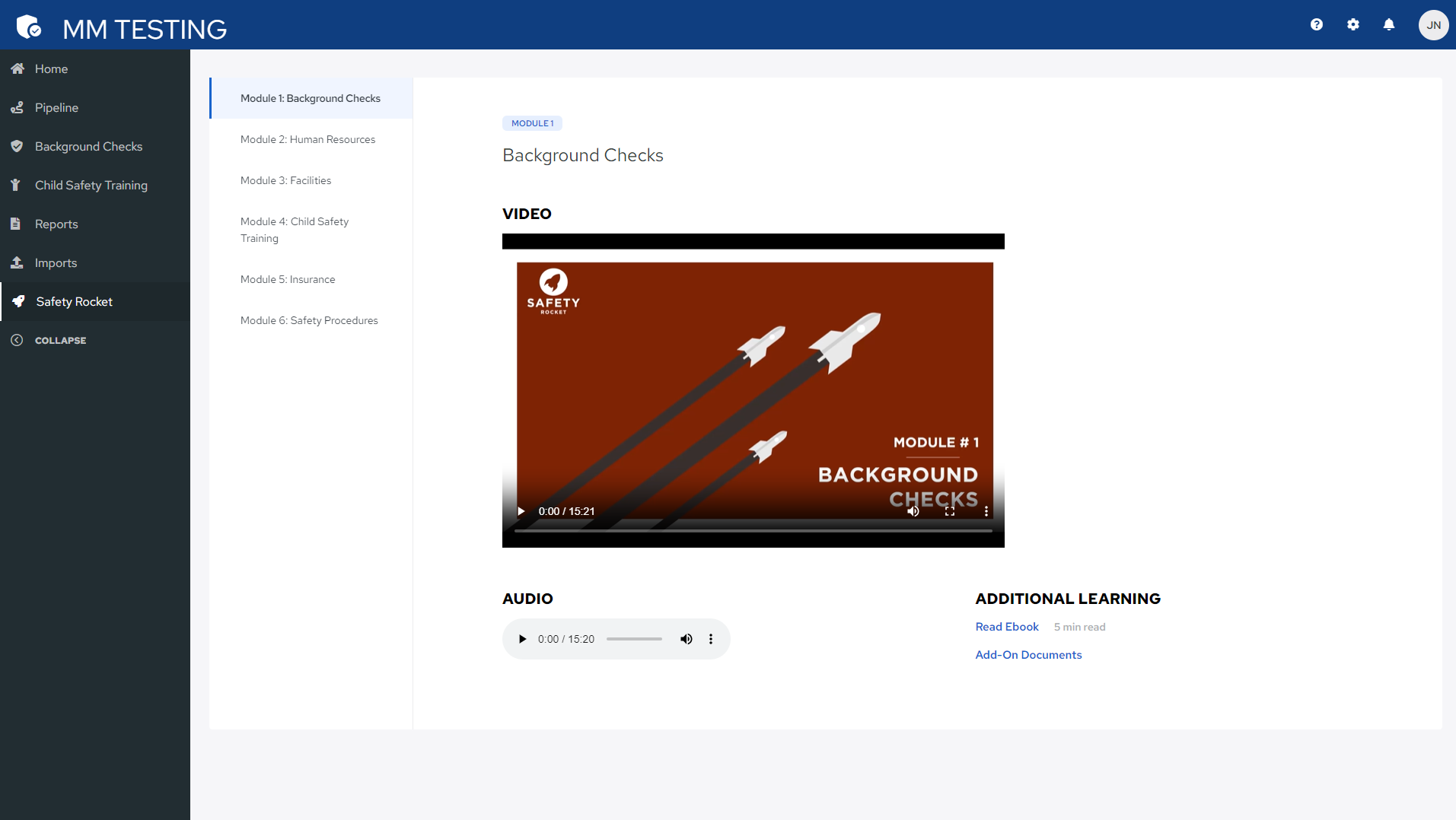Mute the audio player volume
1456x820 pixels.
[686, 639]
